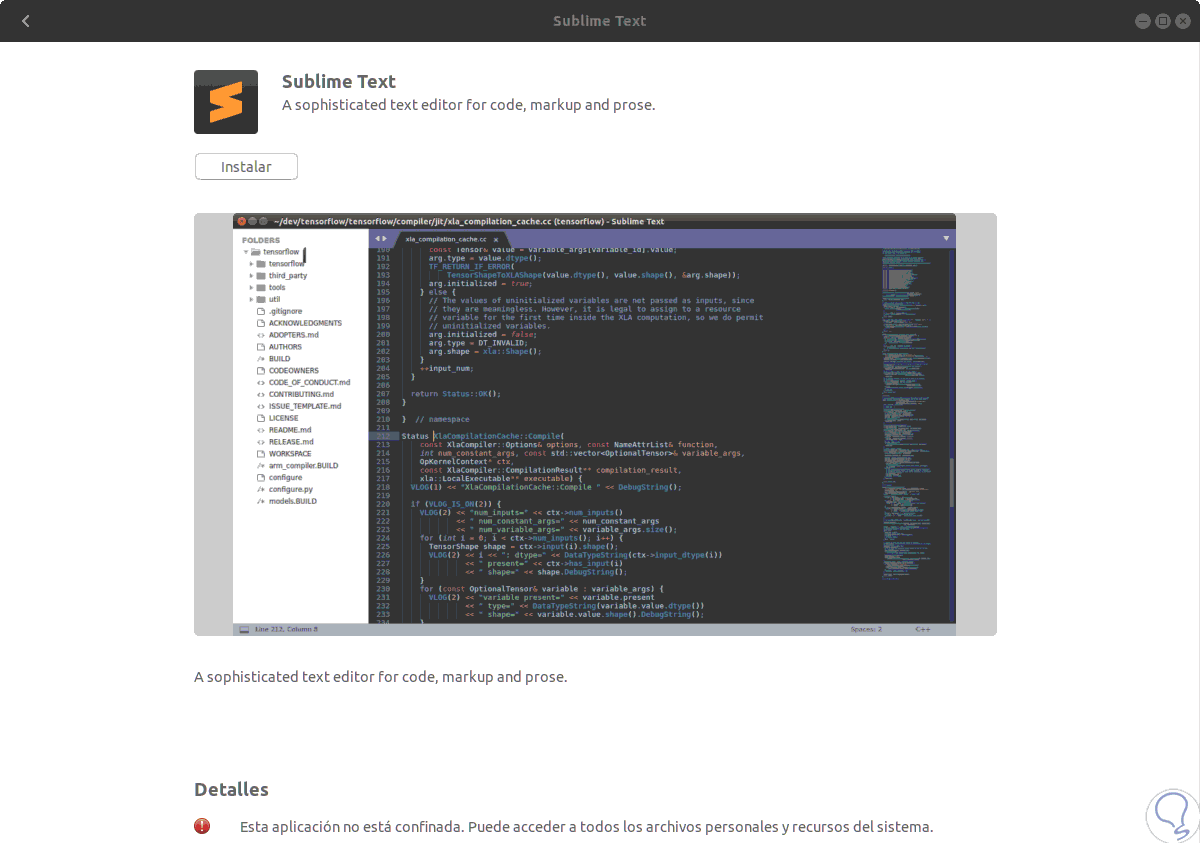Open README.md in the sidebar
Viewport: 1200px width, 843px height.
[x=290, y=430]
